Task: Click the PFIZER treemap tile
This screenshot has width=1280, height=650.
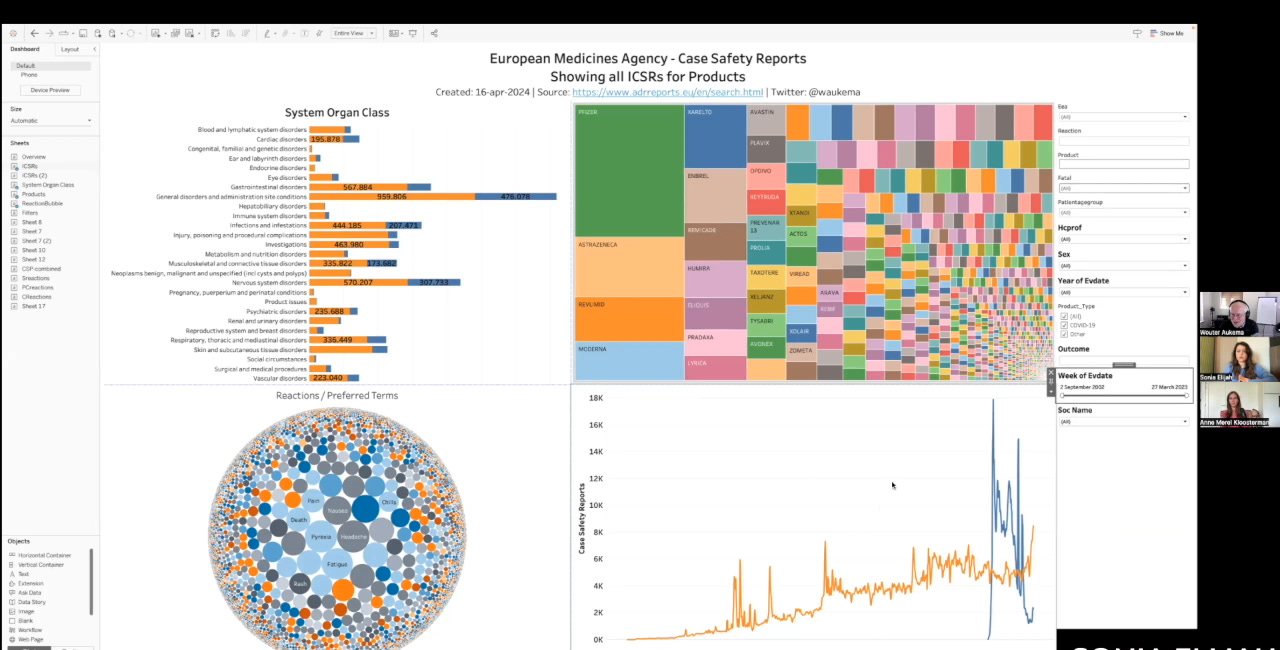Action: click(630, 170)
